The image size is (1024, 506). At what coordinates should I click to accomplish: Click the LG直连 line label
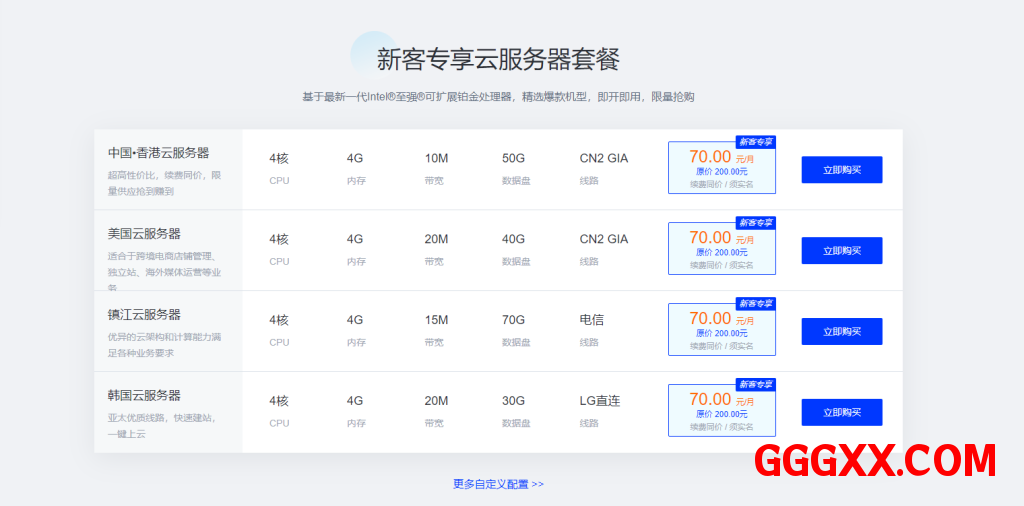(x=600, y=401)
